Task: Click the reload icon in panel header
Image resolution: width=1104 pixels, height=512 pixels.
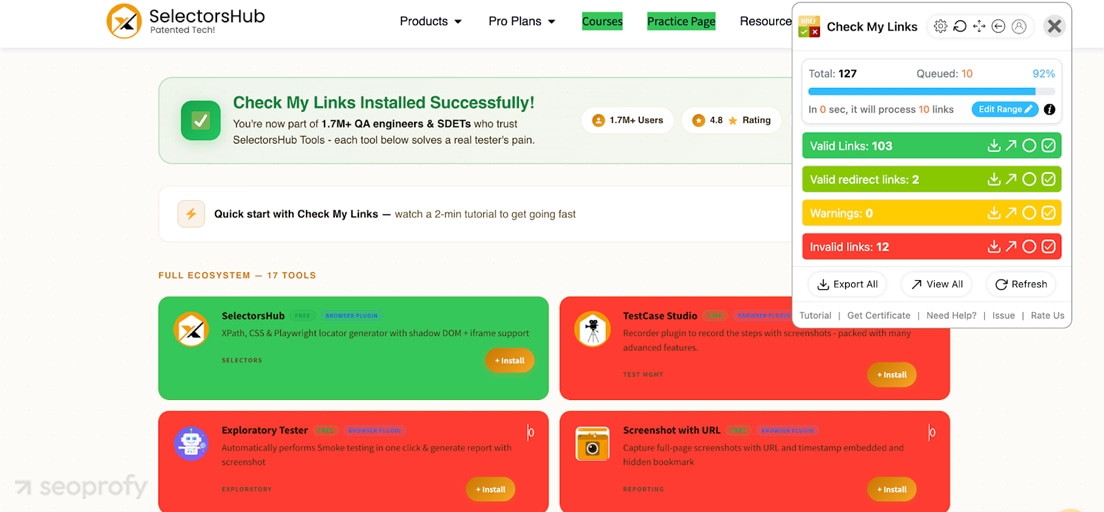Action: (960, 27)
